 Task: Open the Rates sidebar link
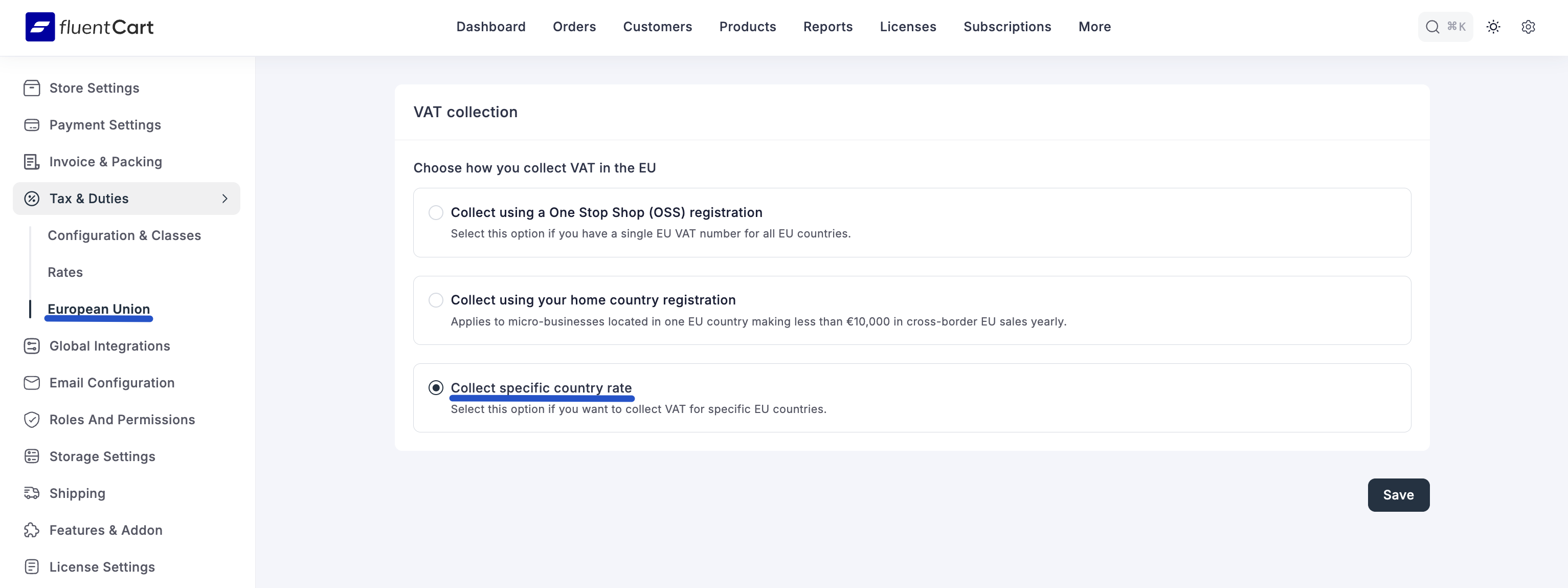(65, 272)
